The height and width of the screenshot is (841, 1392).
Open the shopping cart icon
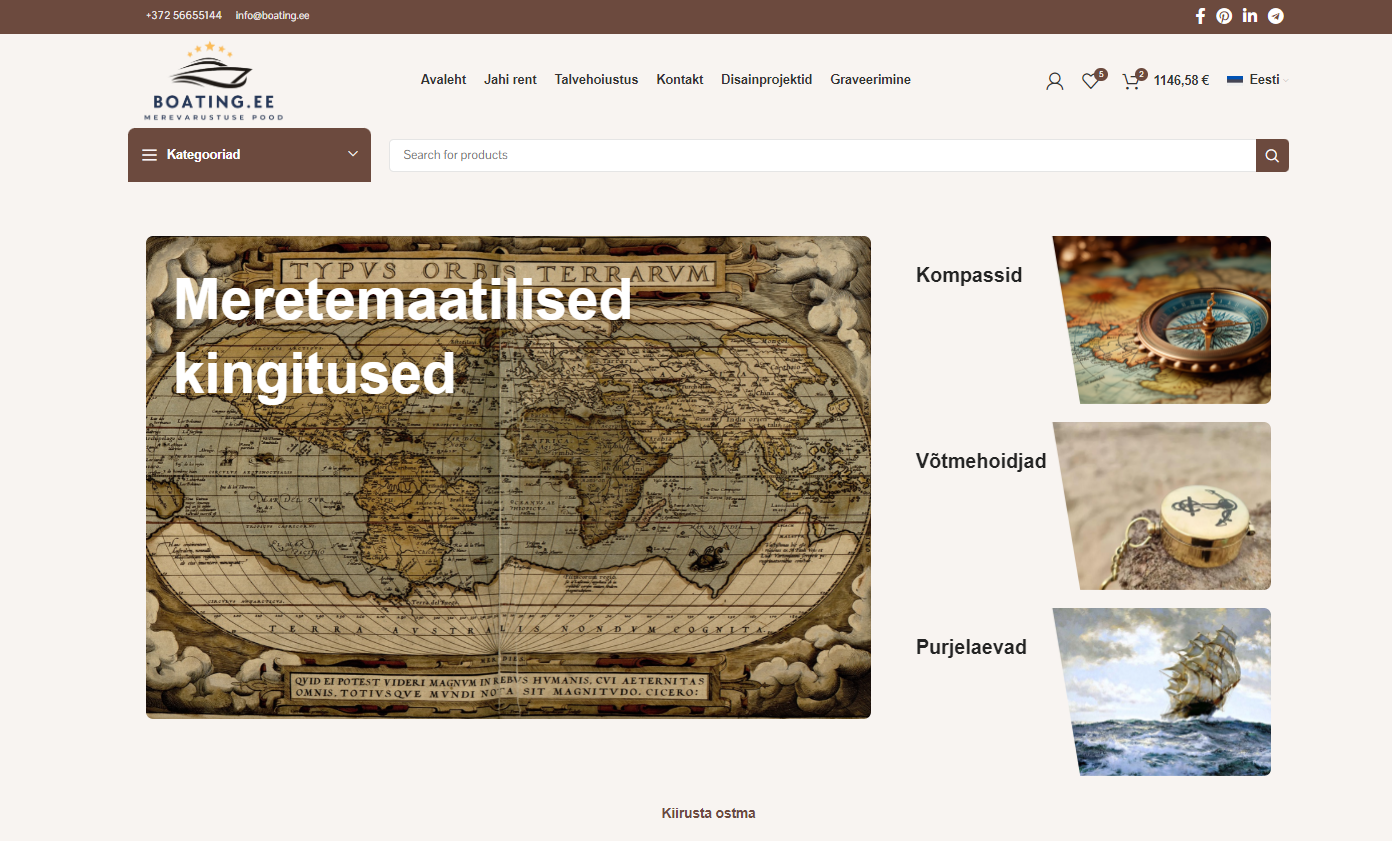(1131, 81)
